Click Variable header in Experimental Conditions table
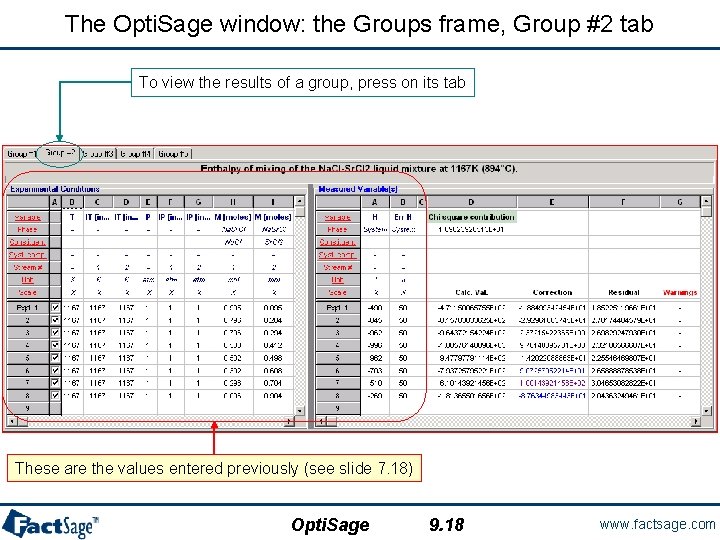This screenshot has width=720, height=540. (28, 217)
